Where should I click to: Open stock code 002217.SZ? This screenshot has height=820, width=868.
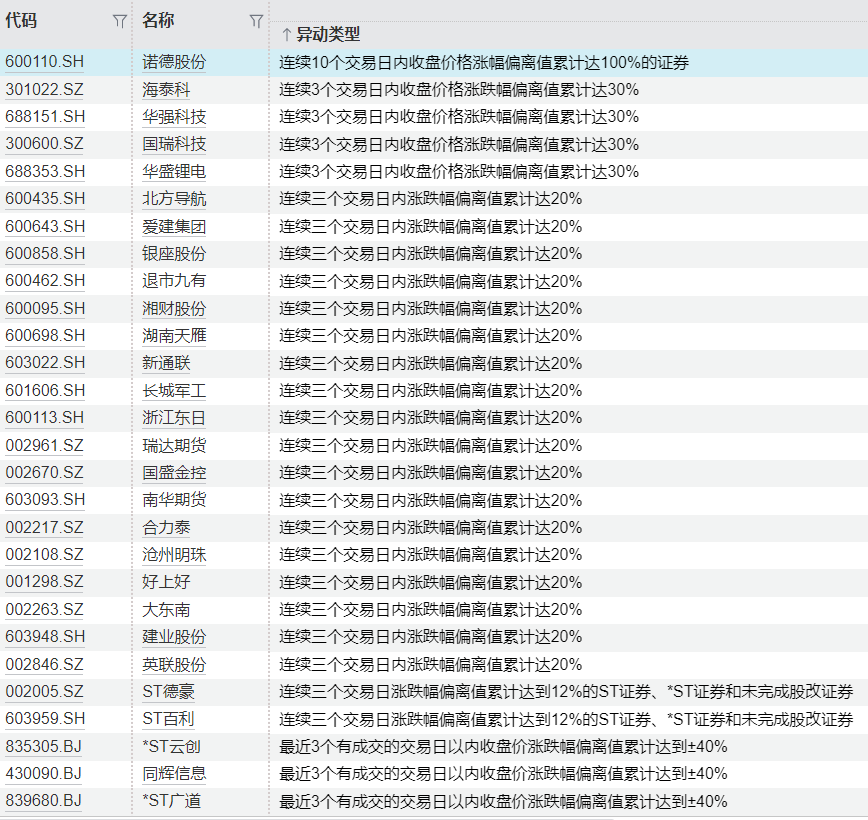[x=44, y=527]
